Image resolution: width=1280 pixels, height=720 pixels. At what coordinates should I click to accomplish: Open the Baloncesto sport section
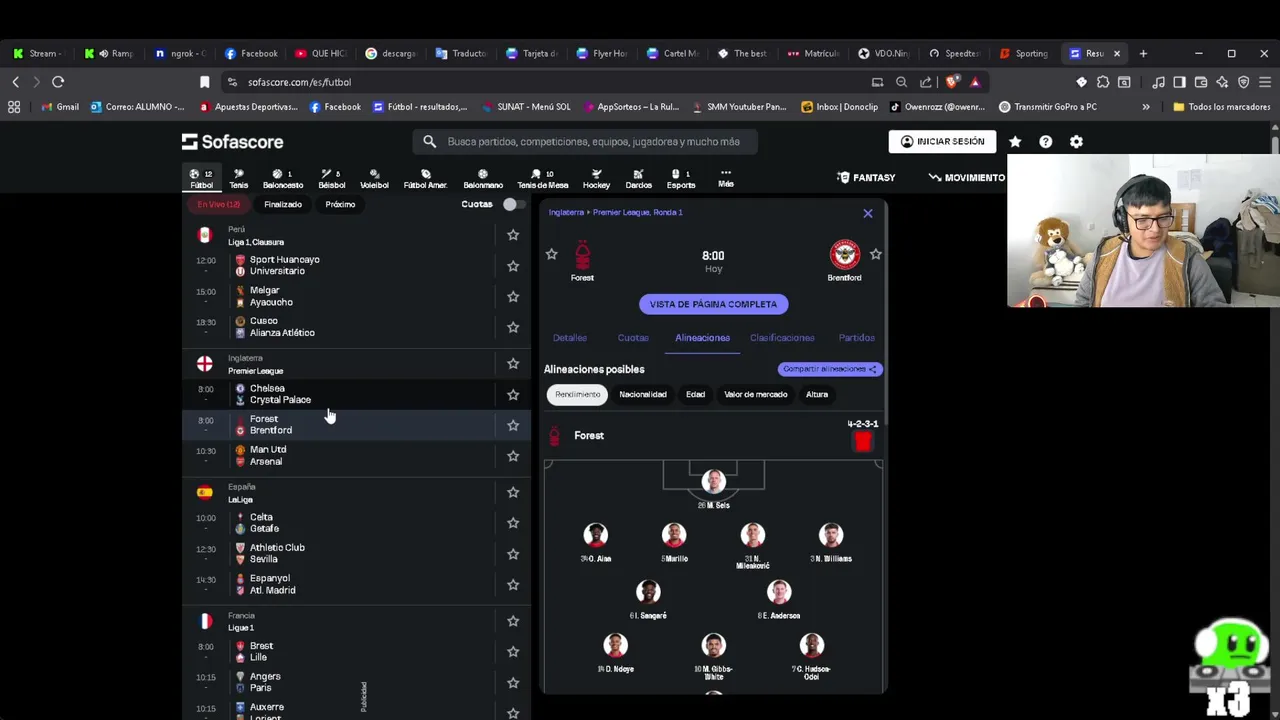[282, 178]
